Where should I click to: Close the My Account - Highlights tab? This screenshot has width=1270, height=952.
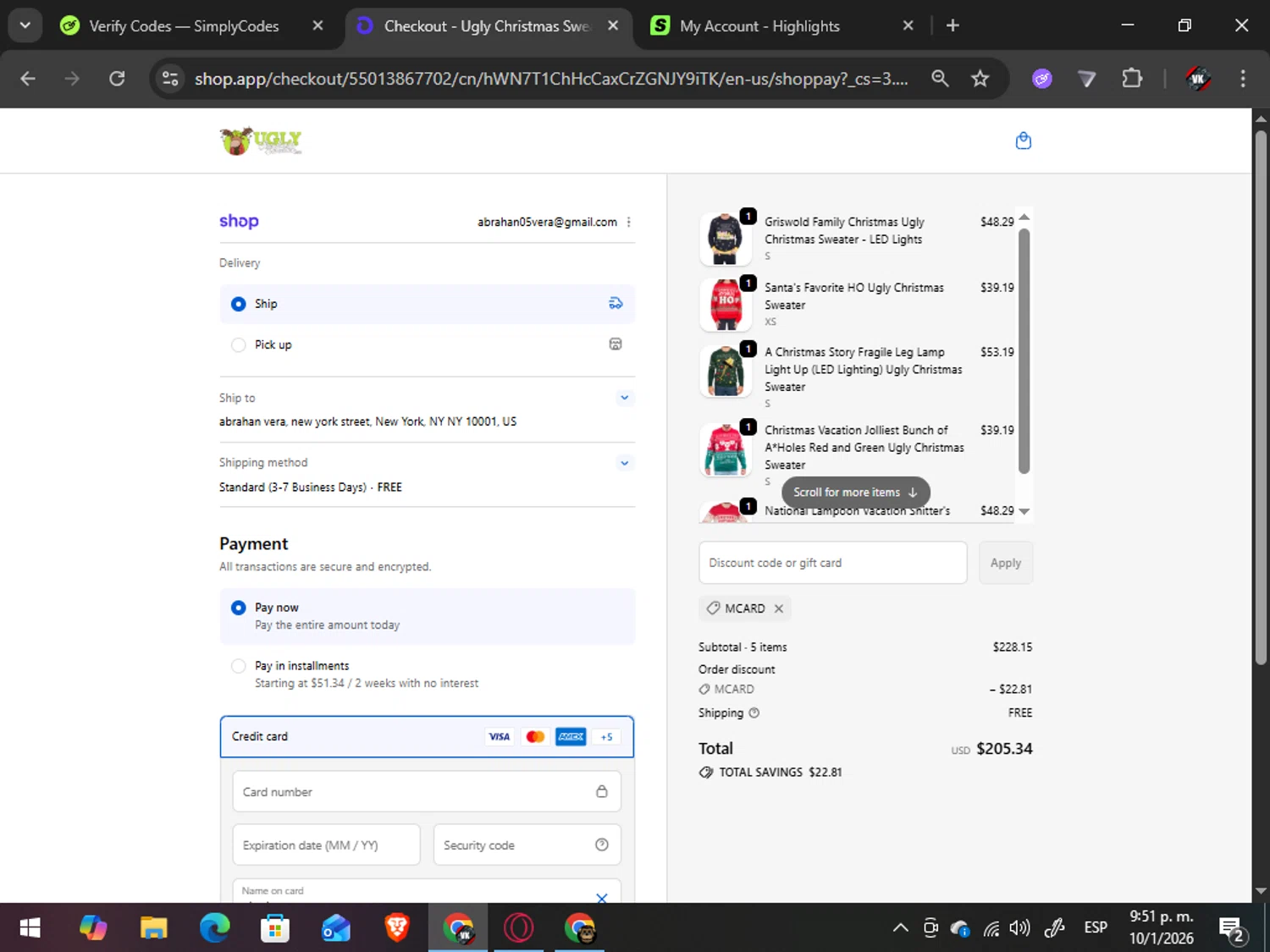pos(908,26)
